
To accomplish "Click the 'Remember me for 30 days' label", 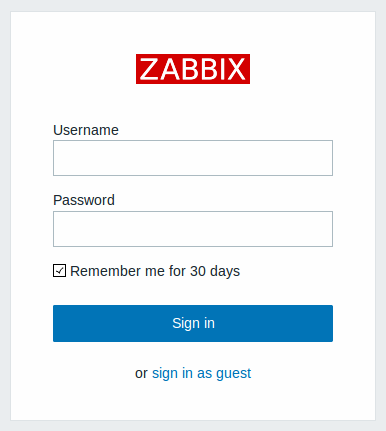I will tap(155, 271).
